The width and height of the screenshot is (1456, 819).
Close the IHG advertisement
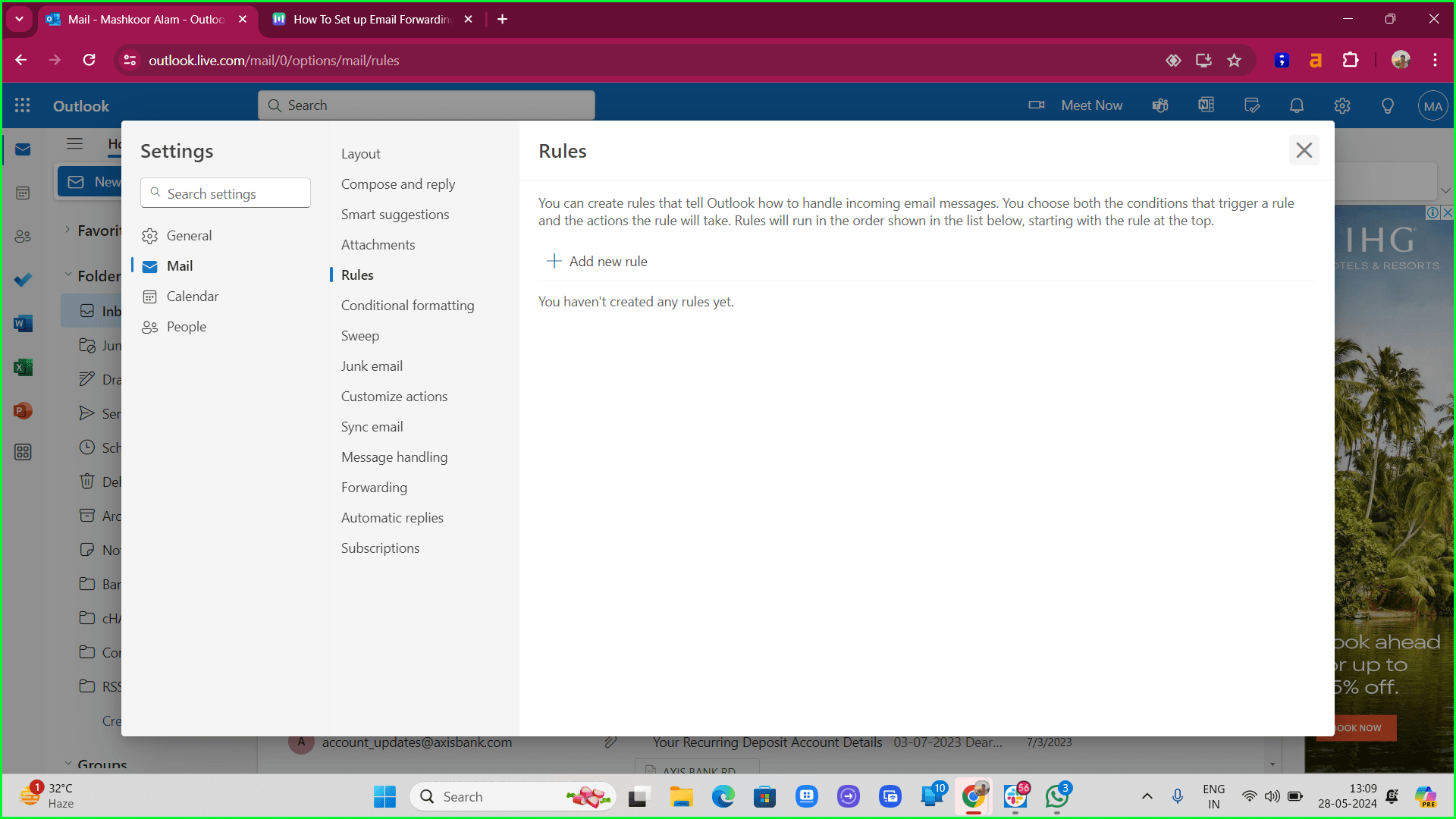[x=1447, y=213]
